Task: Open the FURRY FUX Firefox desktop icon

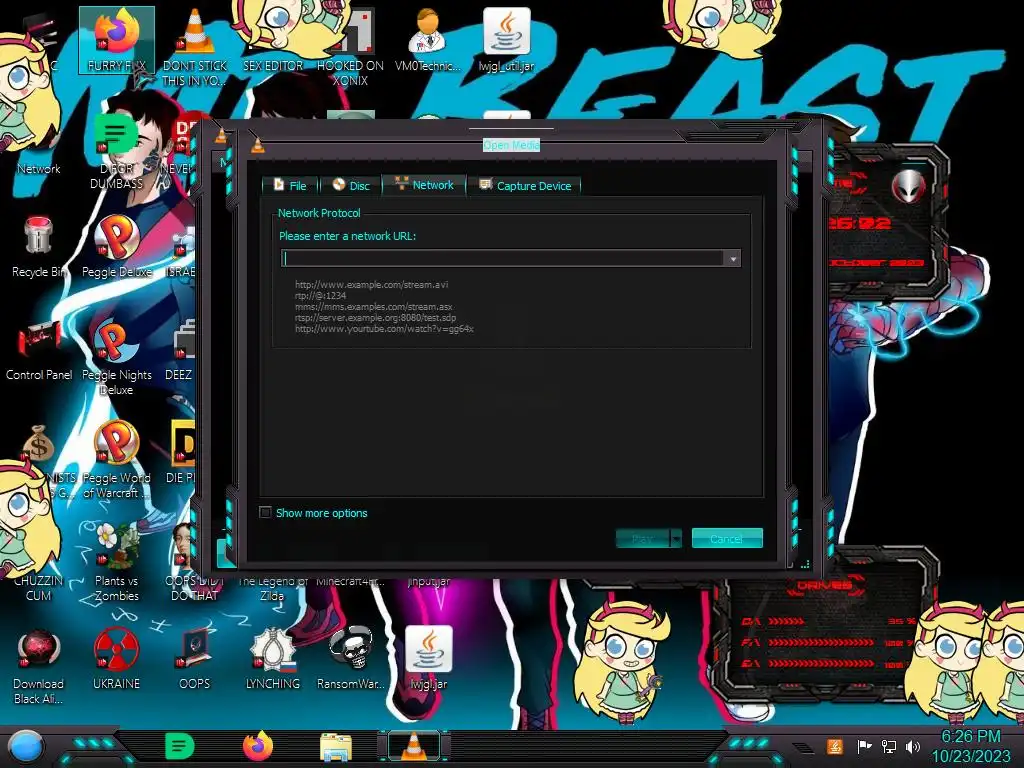Action: pos(116,40)
